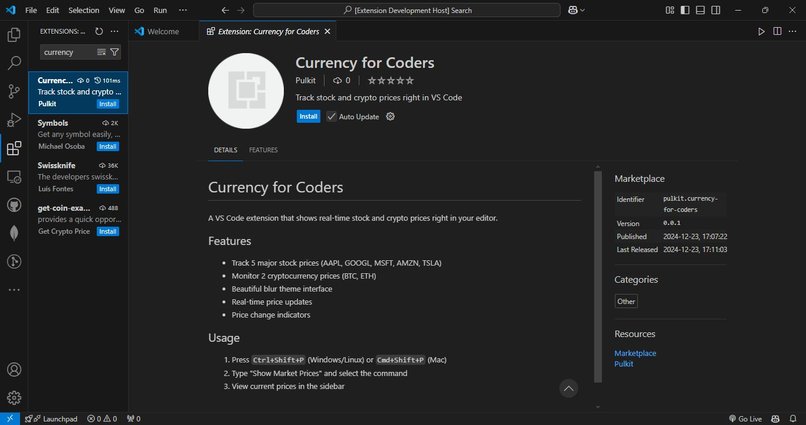Close the Currency for Coders tab
Image resolution: width=806 pixels, height=425 pixels.
click(327, 31)
